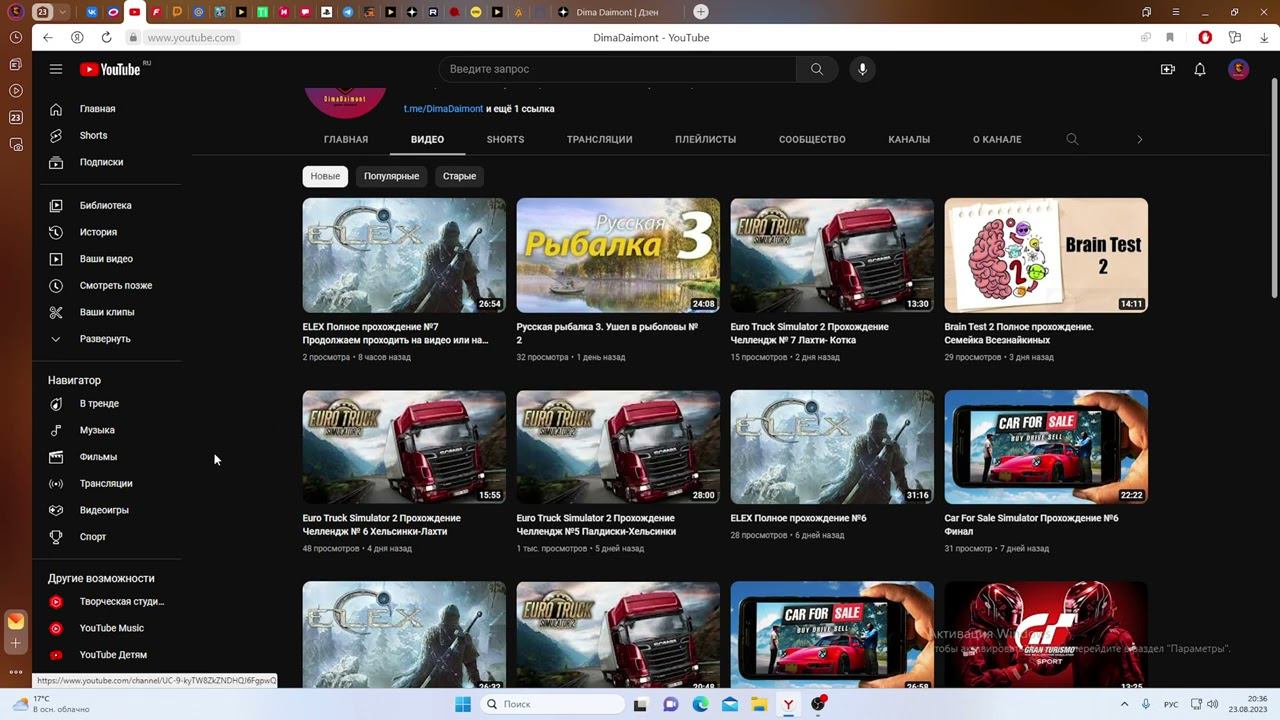This screenshot has height=720, width=1280.
Task: Switch to the ПЛЕЙЛИСТЫ channel tab
Action: tap(705, 140)
